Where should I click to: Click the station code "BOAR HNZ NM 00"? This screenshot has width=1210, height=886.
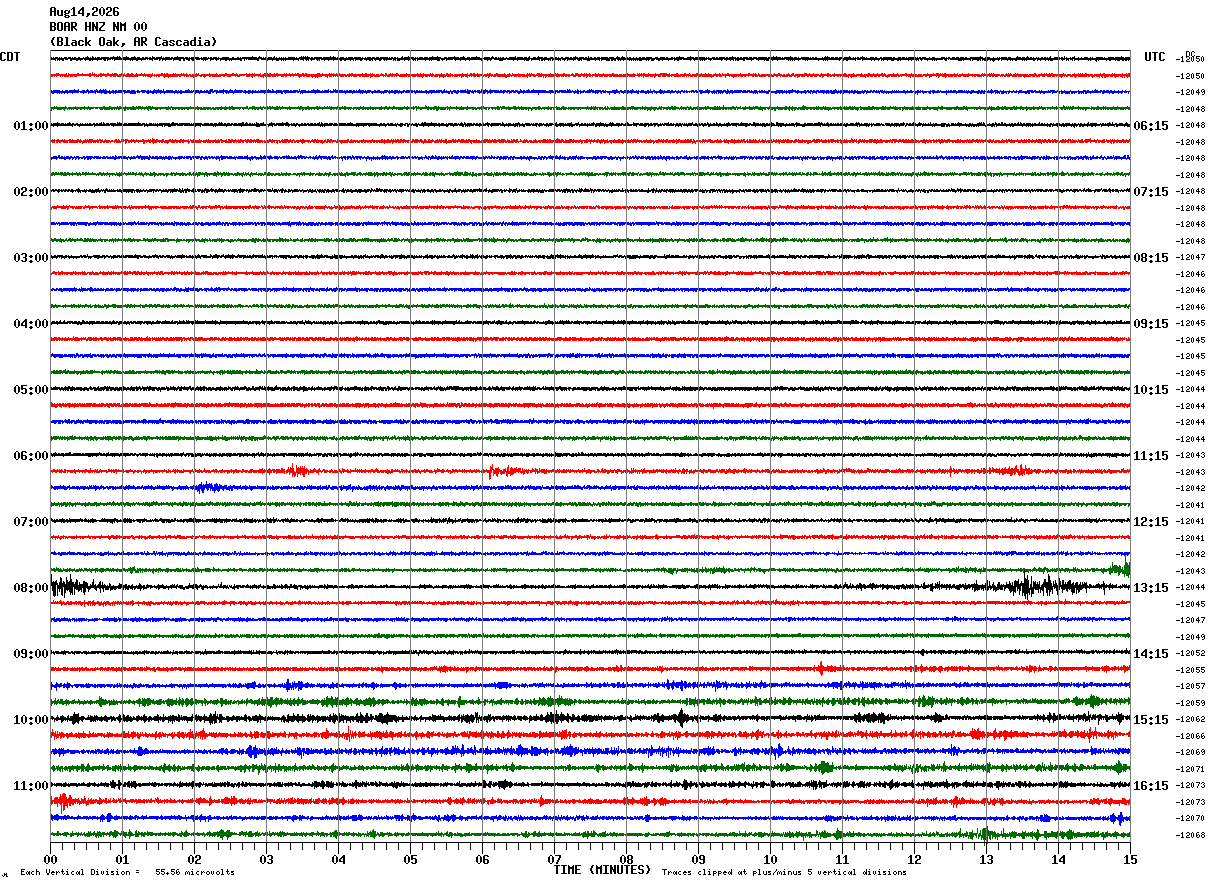click(x=98, y=27)
